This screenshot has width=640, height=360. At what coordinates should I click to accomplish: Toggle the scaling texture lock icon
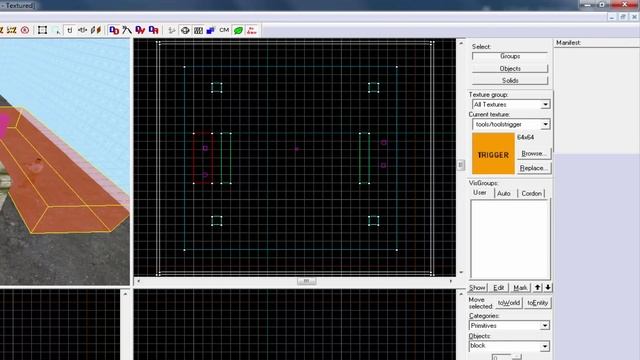[82, 30]
